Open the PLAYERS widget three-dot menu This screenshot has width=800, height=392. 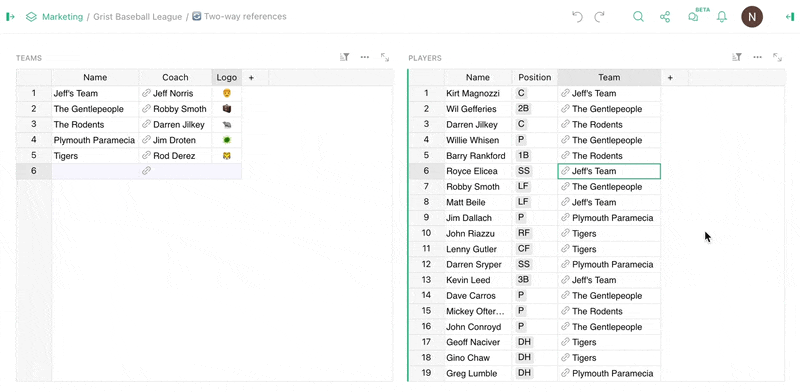pyautogui.click(x=758, y=57)
